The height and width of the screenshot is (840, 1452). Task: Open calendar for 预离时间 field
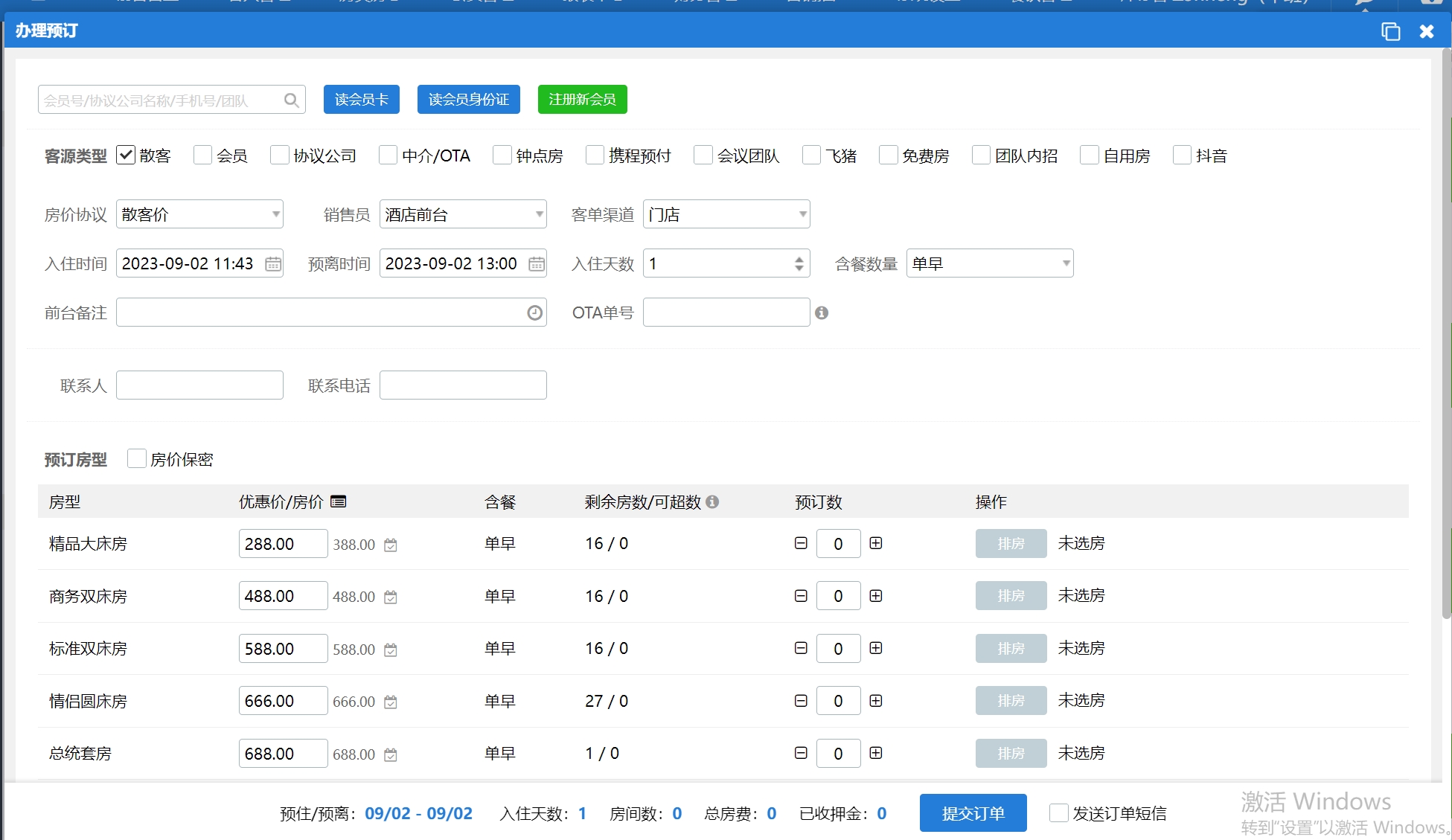(537, 263)
